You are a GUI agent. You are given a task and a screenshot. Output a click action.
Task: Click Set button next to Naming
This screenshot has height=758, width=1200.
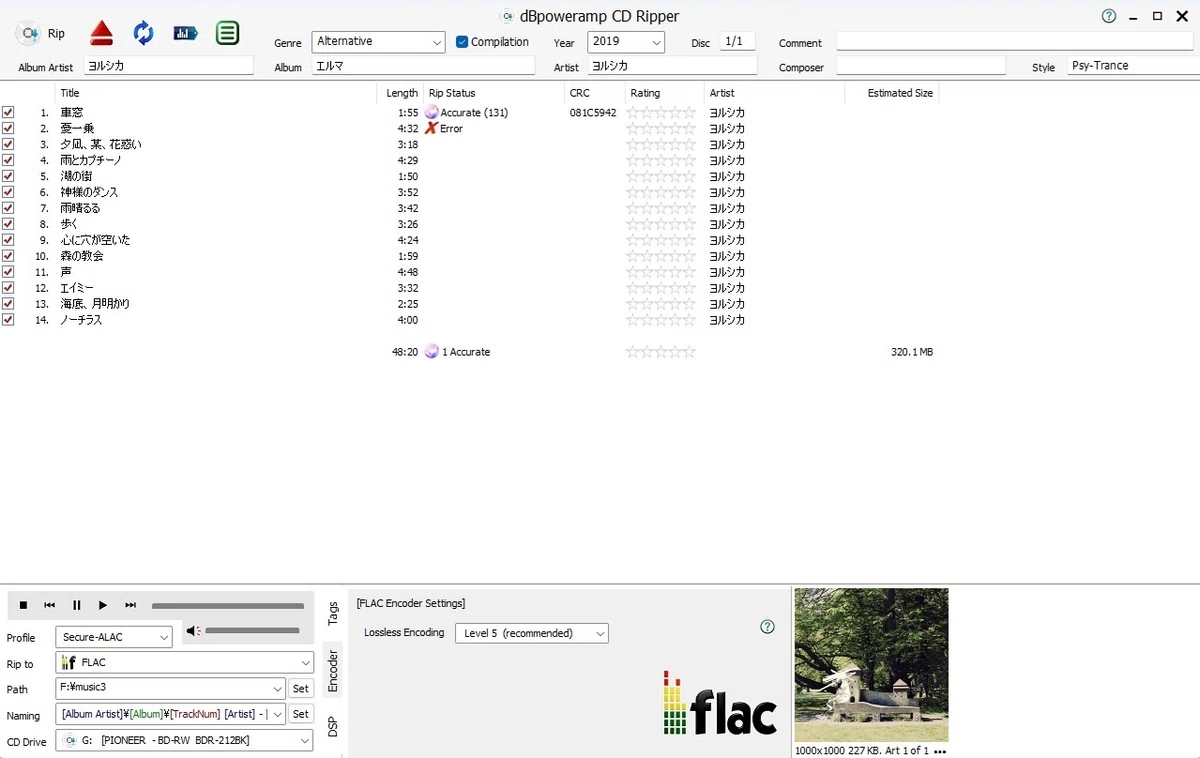[301, 715]
